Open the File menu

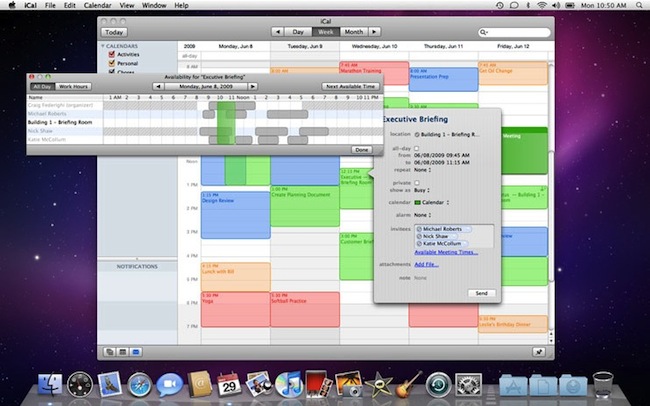click(x=50, y=5)
